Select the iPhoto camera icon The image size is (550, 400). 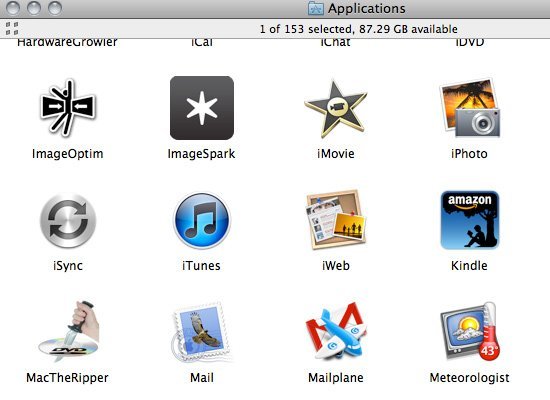[470, 108]
